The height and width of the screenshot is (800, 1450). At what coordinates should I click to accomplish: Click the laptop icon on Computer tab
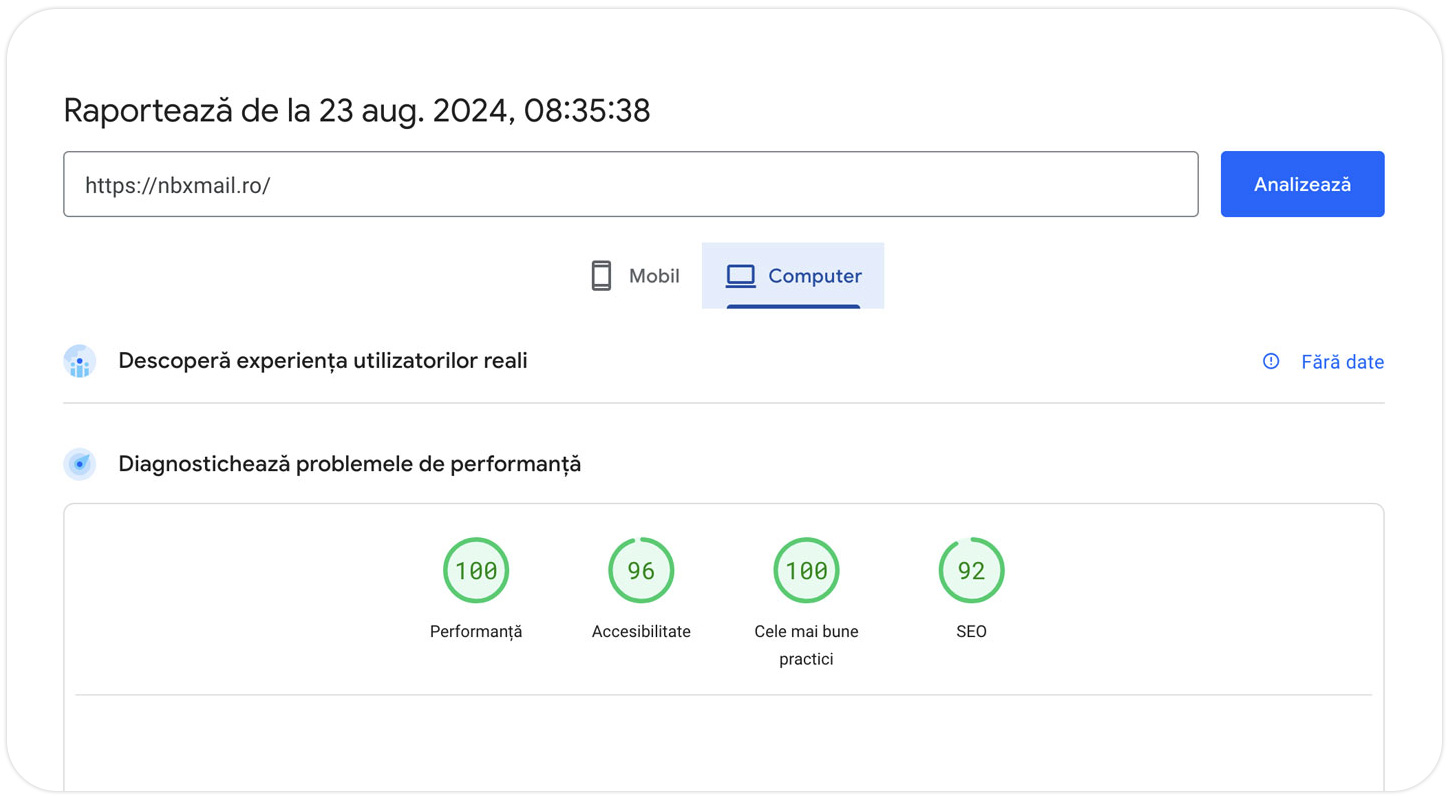741,276
